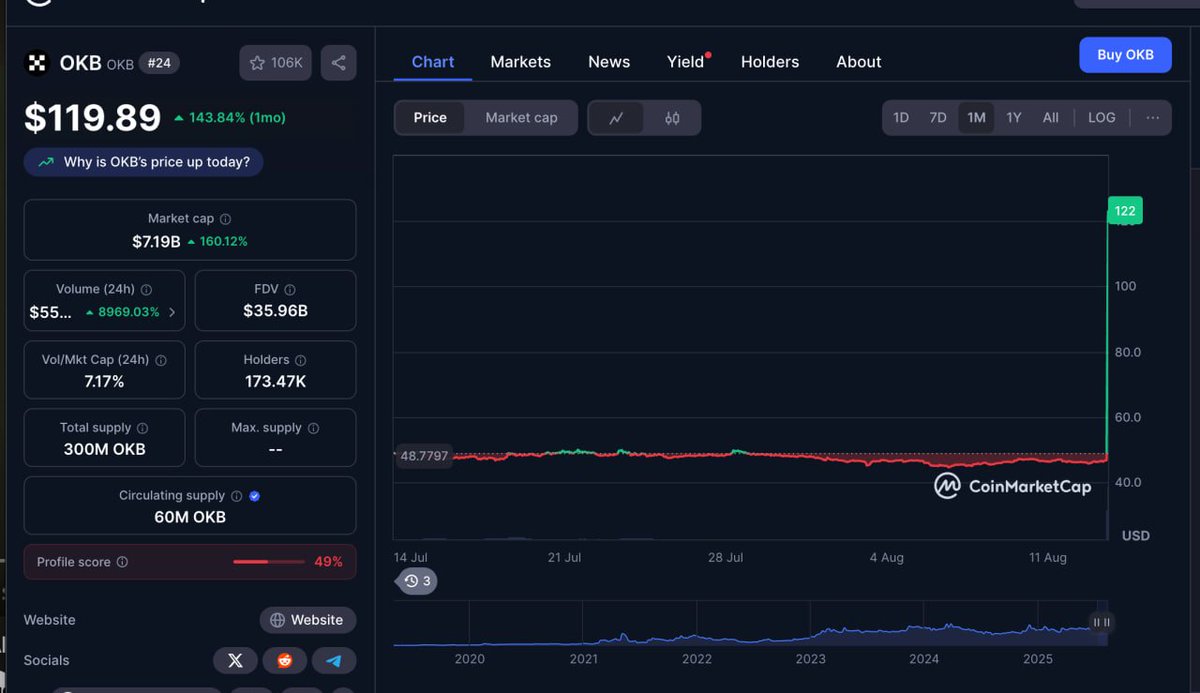The width and height of the screenshot is (1200, 693).
Task: Select the 1Y time range
Action: coord(1014,118)
